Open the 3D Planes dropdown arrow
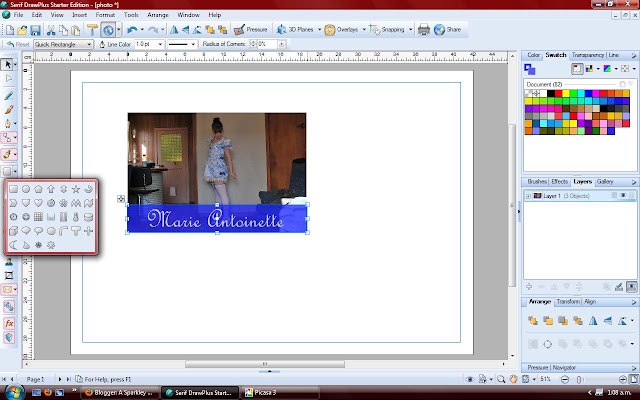 click(319, 30)
